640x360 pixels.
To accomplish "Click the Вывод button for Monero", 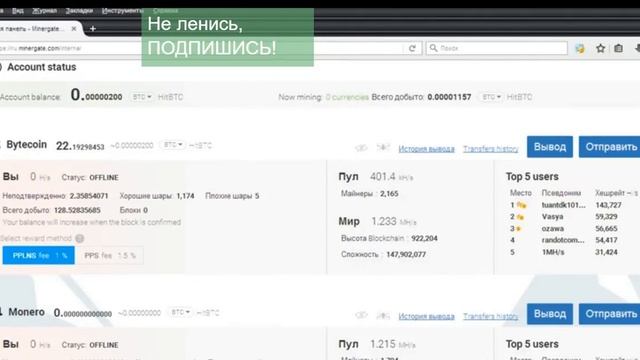I will click(550, 314).
